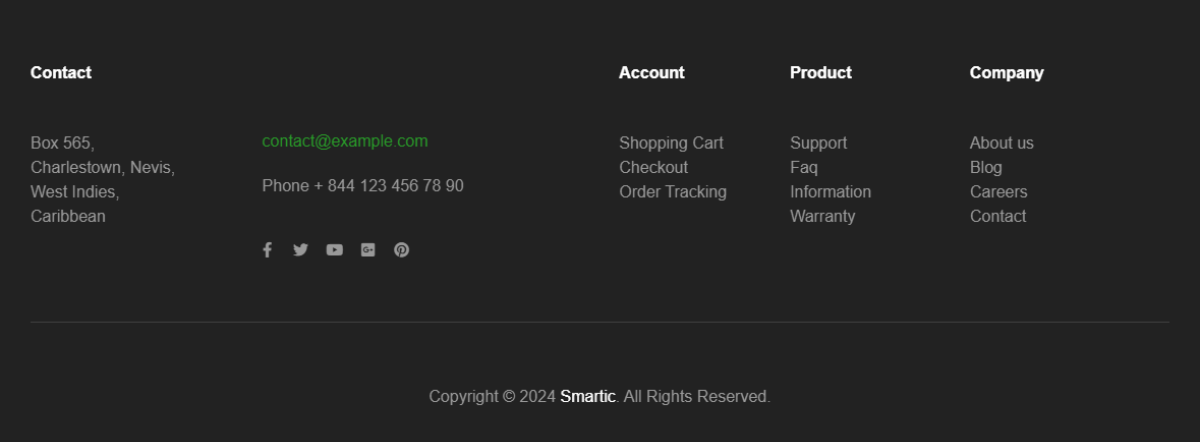
Task: Click the Careers link
Action: pos(998,192)
